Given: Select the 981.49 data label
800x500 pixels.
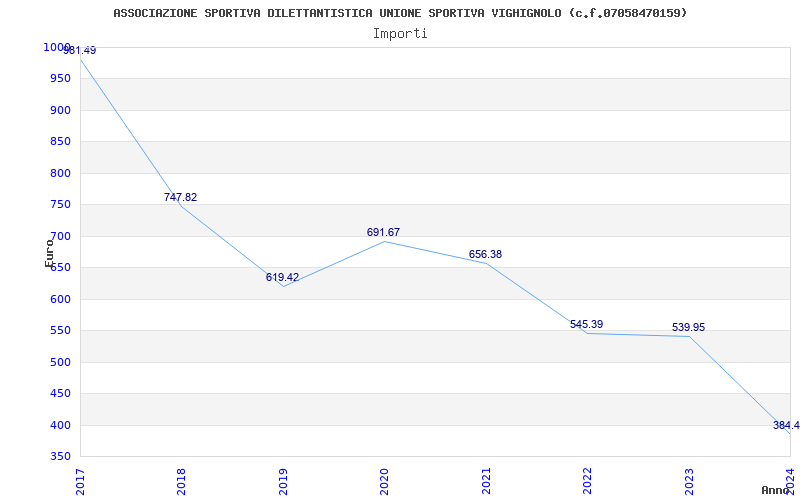Looking at the screenshot, I should (x=79, y=51).
